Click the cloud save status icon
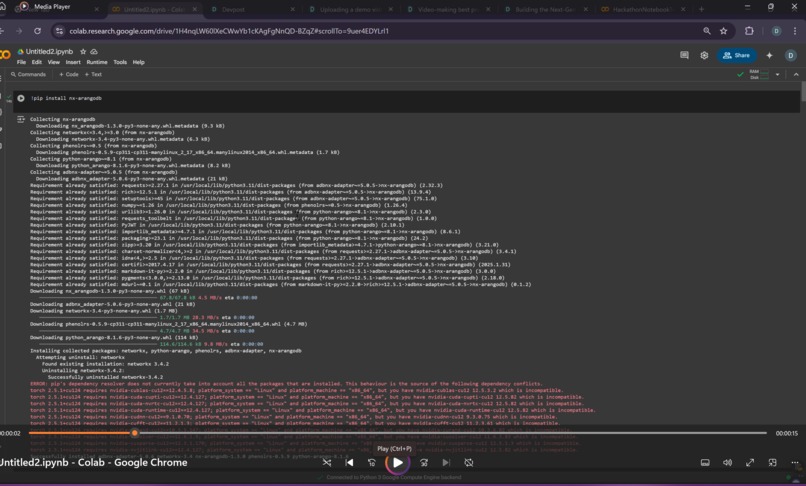The height and width of the screenshot is (486, 806). click(94, 52)
